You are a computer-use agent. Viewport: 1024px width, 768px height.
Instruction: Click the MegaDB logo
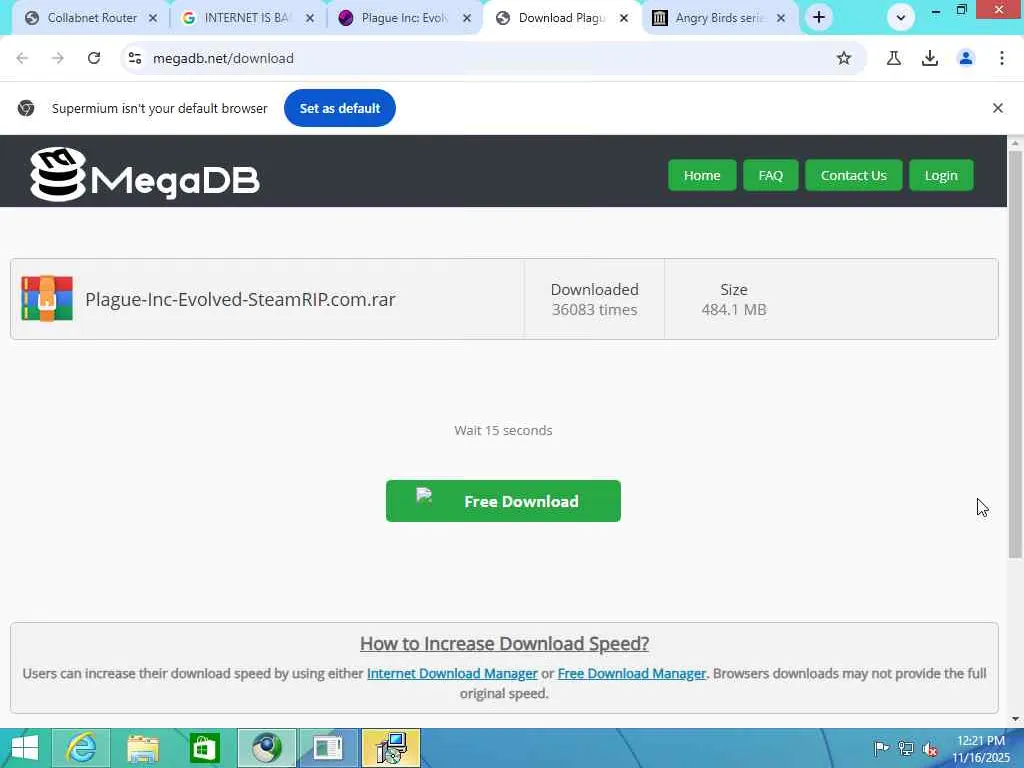coord(145,174)
